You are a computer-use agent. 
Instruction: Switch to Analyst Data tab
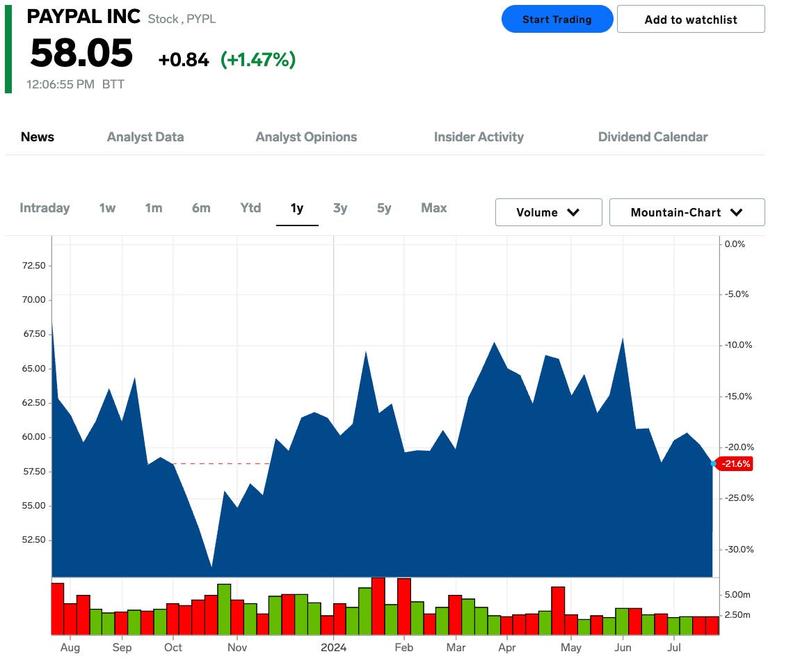[x=145, y=137]
